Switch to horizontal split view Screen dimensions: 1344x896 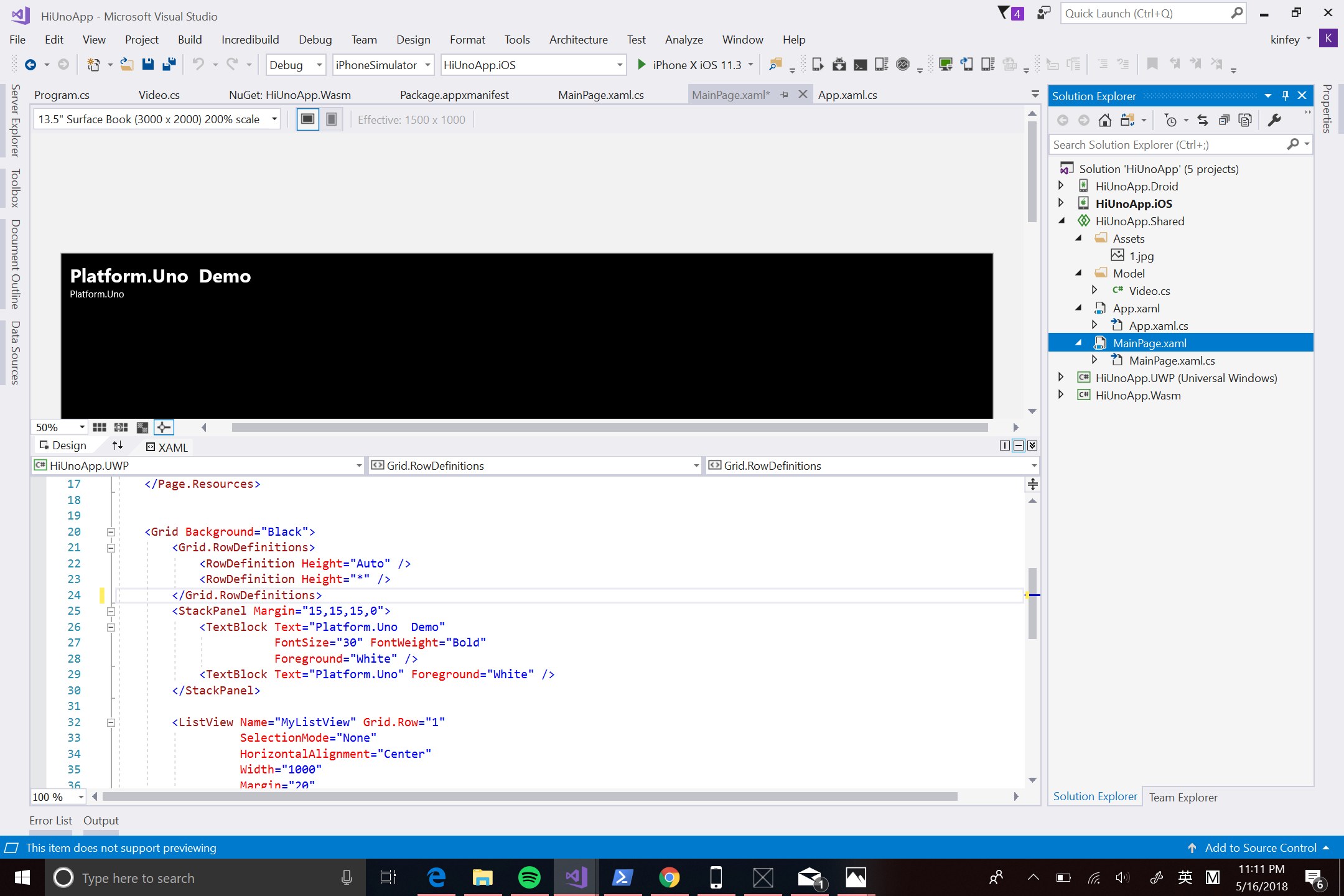(x=1019, y=446)
